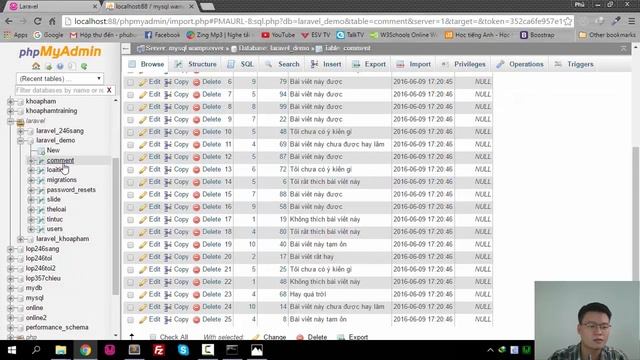Expand the khoapham database node
Screen dimensions: 640x360
coord(11,101)
